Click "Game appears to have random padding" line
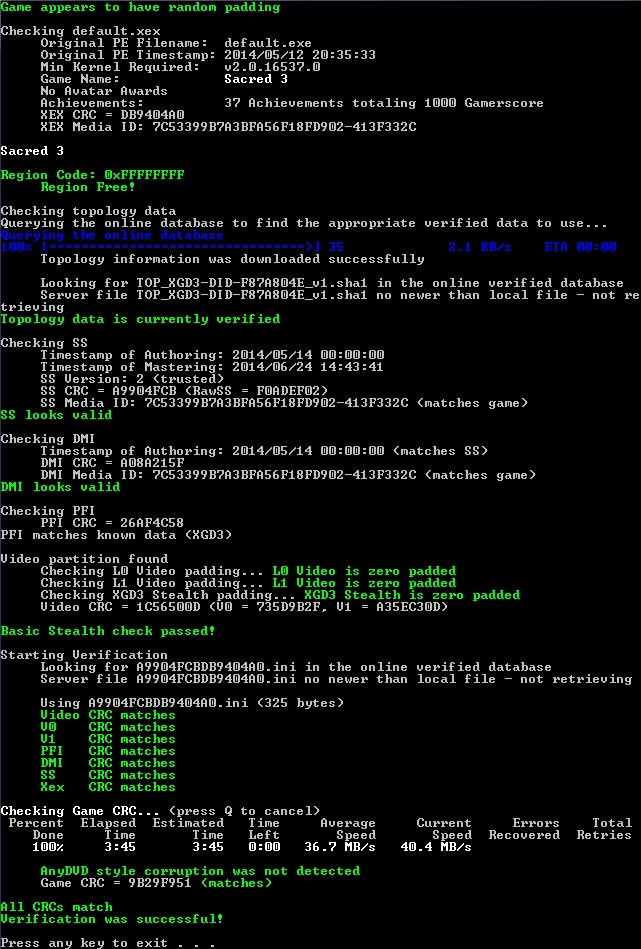This screenshot has height=949, width=641. click(x=140, y=7)
